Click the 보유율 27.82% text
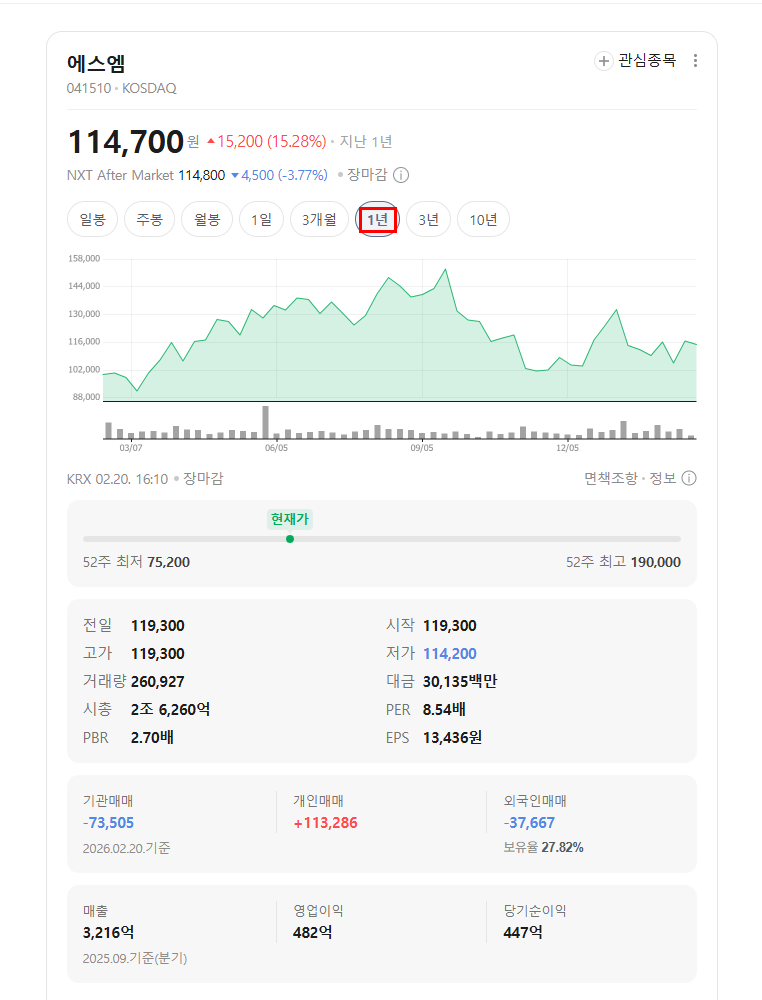 tap(543, 848)
